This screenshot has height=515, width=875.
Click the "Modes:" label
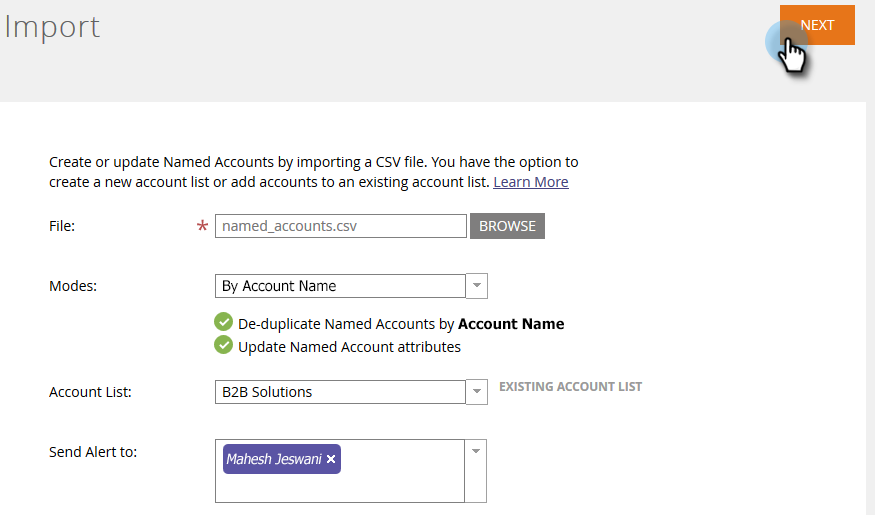point(73,286)
